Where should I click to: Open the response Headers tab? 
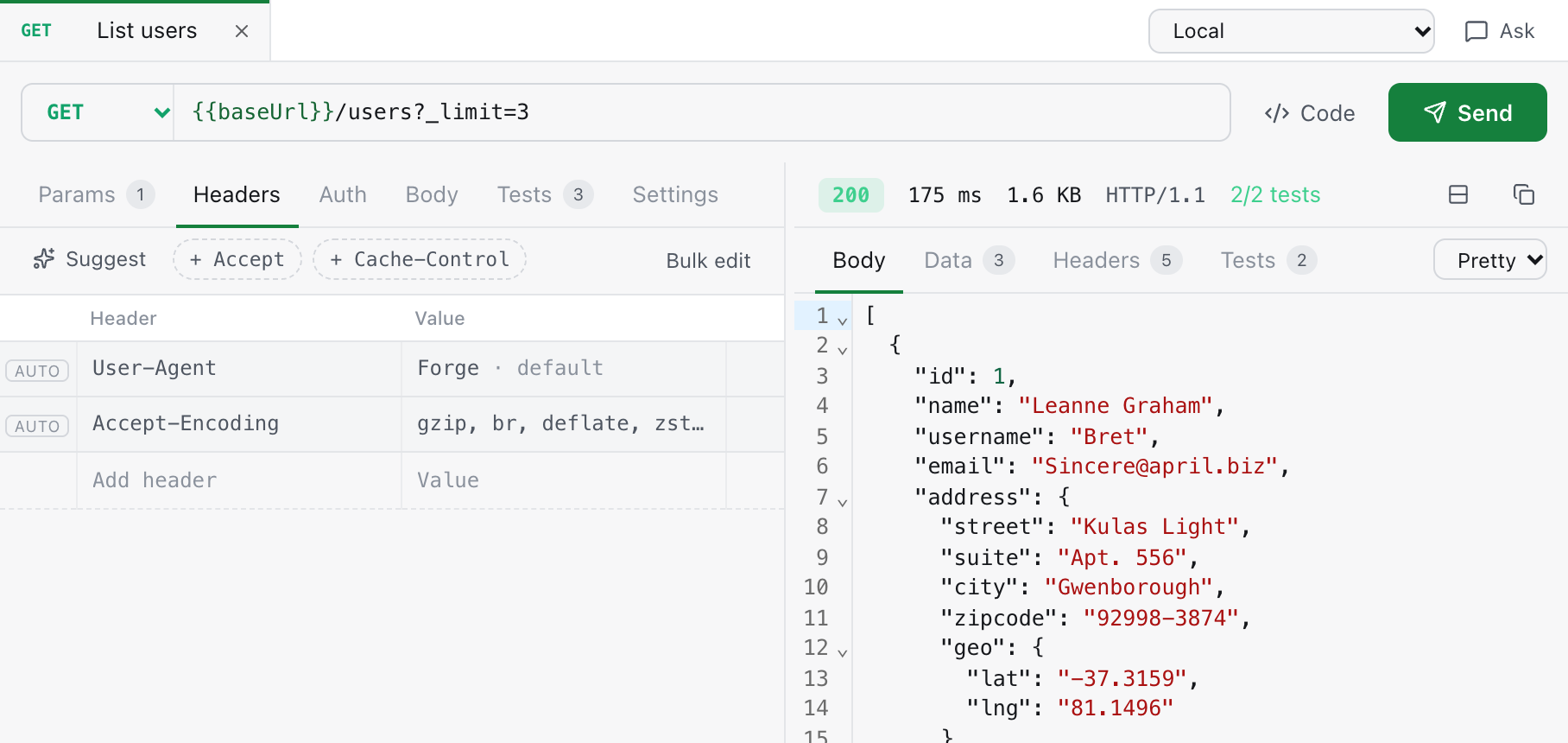point(1117,260)
